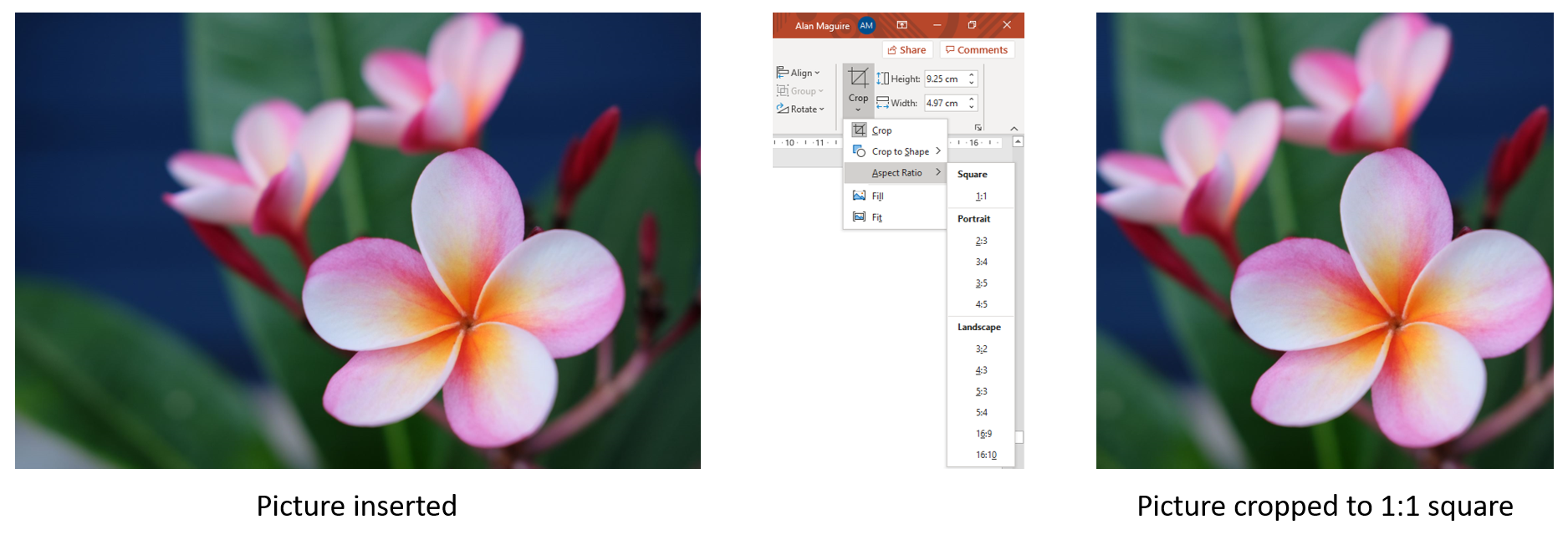Select the 16:9 landscape aspect ratio

983,434
